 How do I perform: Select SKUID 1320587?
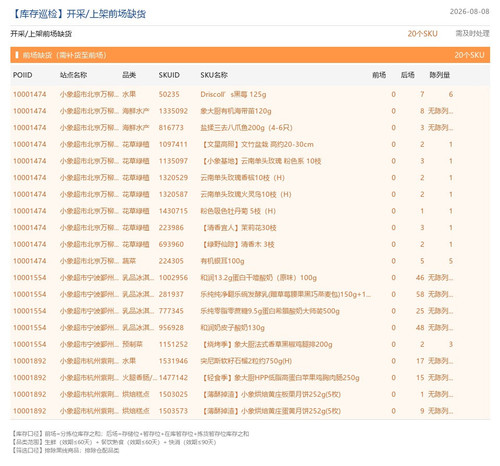tap(173, 194)
